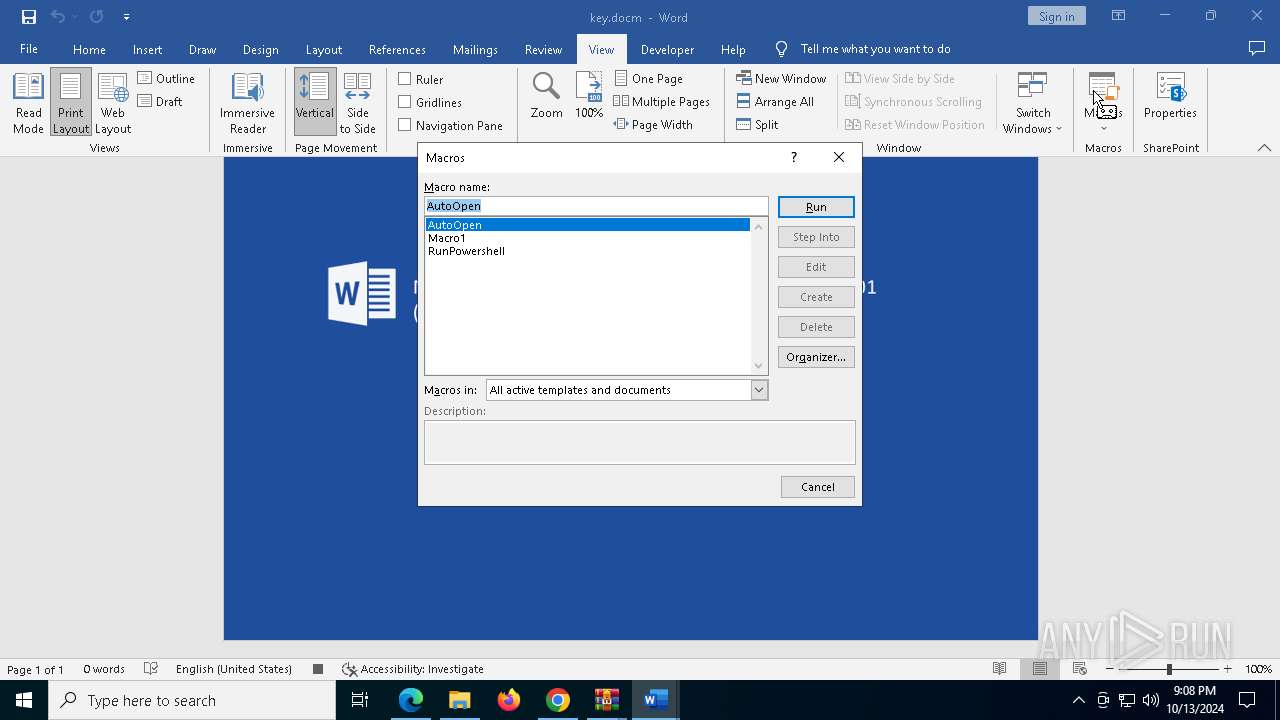1280x720 pixels.
Task: Click macro recording status bar icon
Action: point(318,669)
